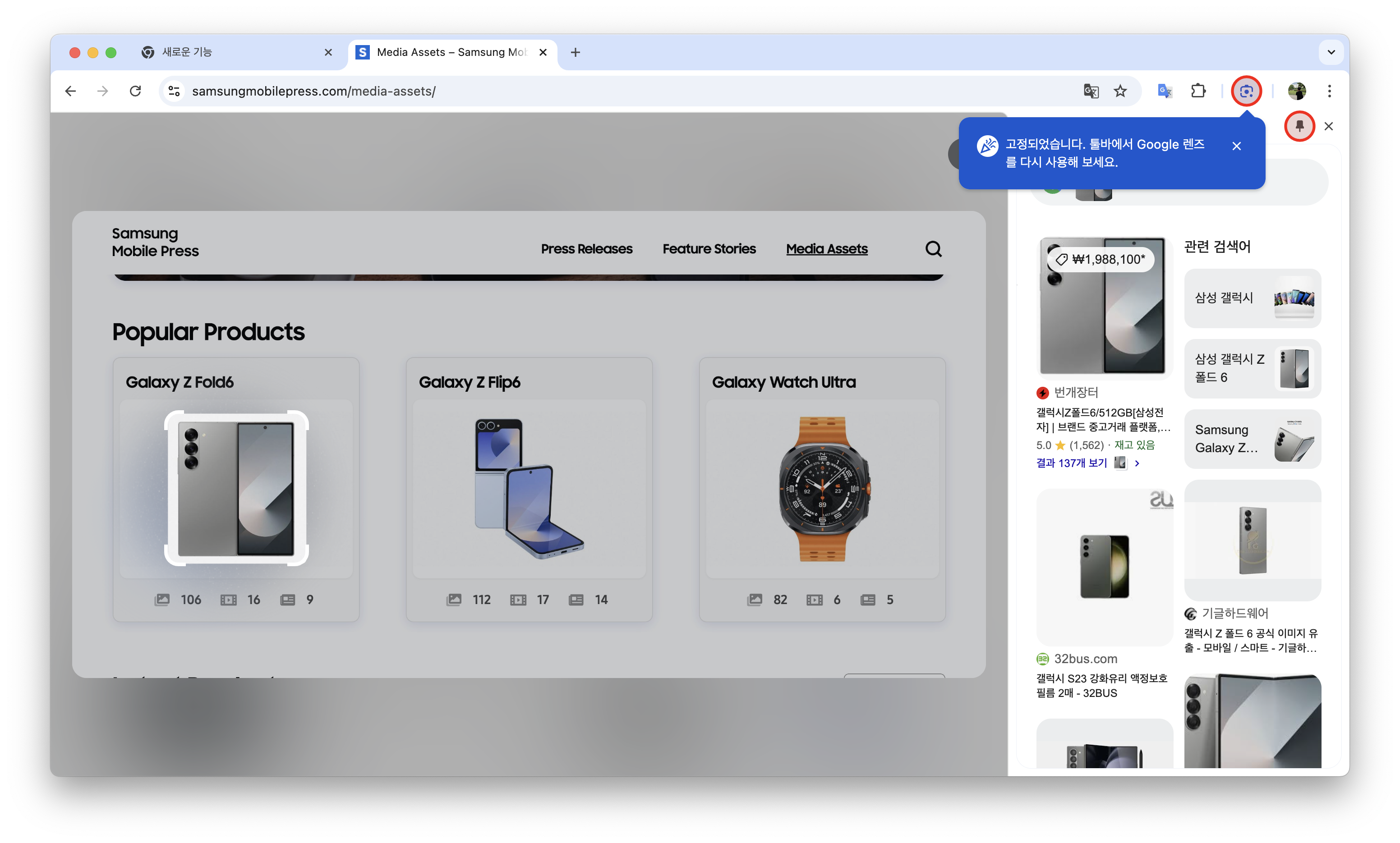Go to Feature Stories
1400x843 pixels.
(709, 249)
